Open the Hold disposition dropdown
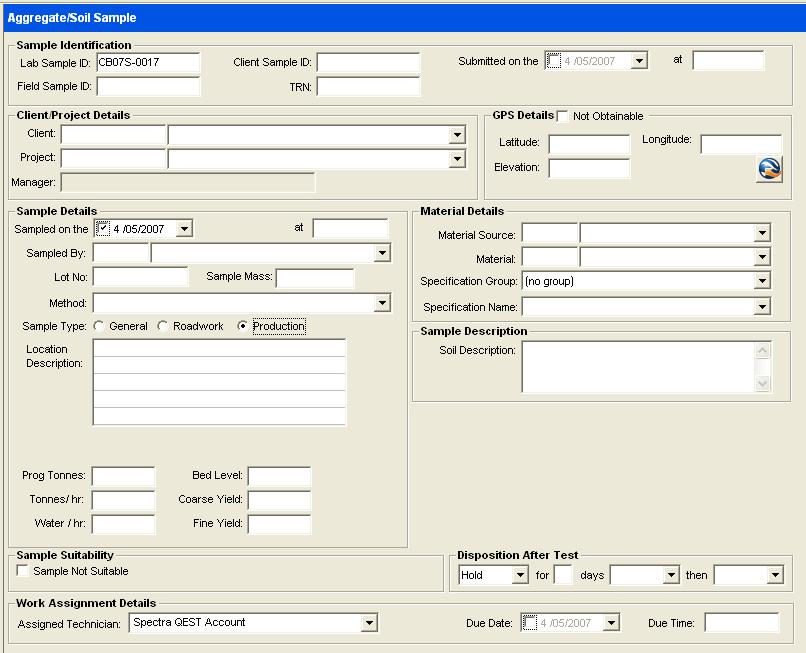This screenshot has height=653, width=806. tap(520, 576)
